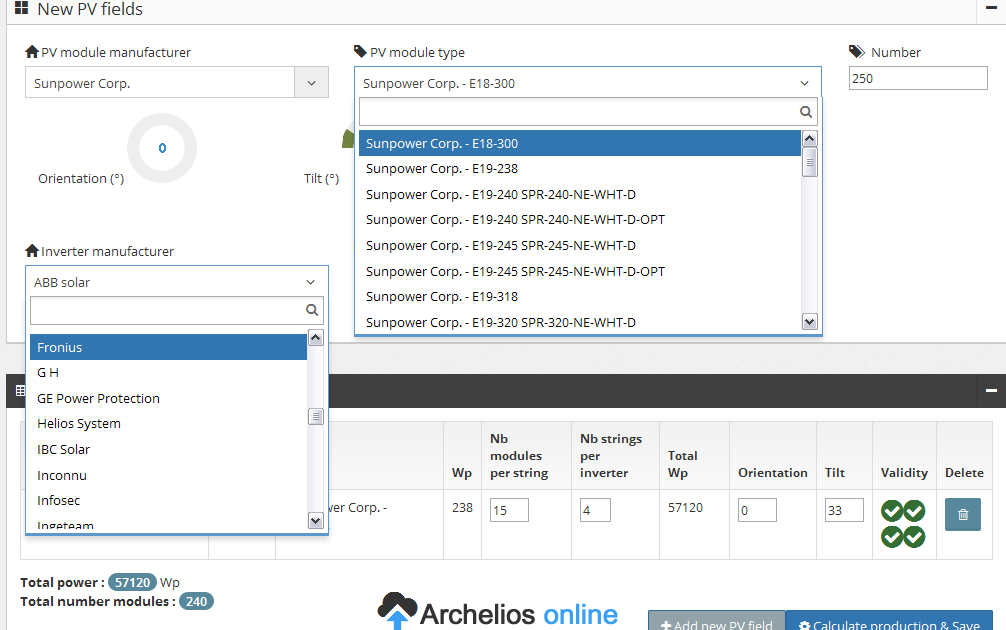Screen dimensions: 1006x630
Task: Open the PV module manufacturer dropdown
Action: [x=176, y=83]
